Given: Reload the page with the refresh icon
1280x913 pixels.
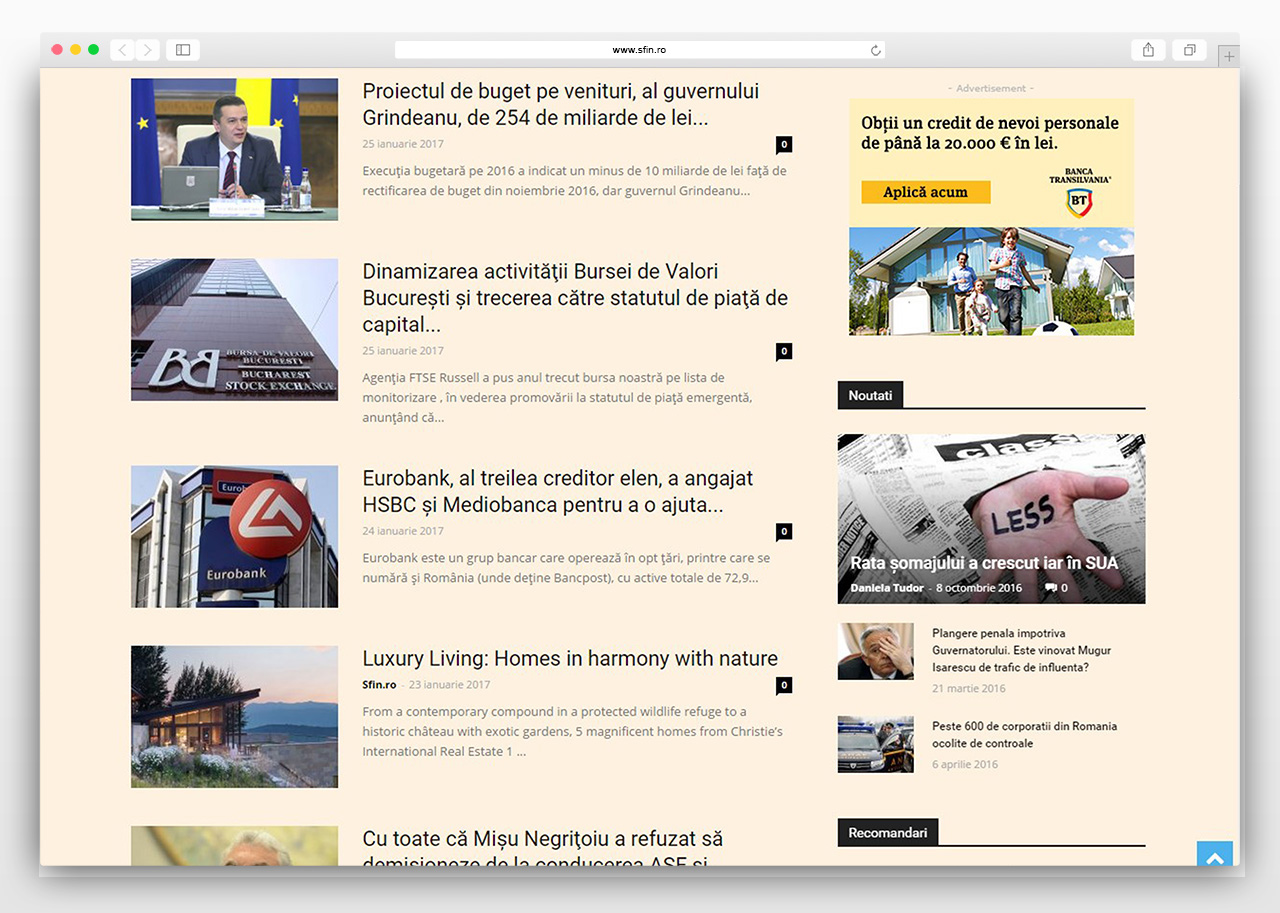Looking at the screenshot, I should (876, 50).
